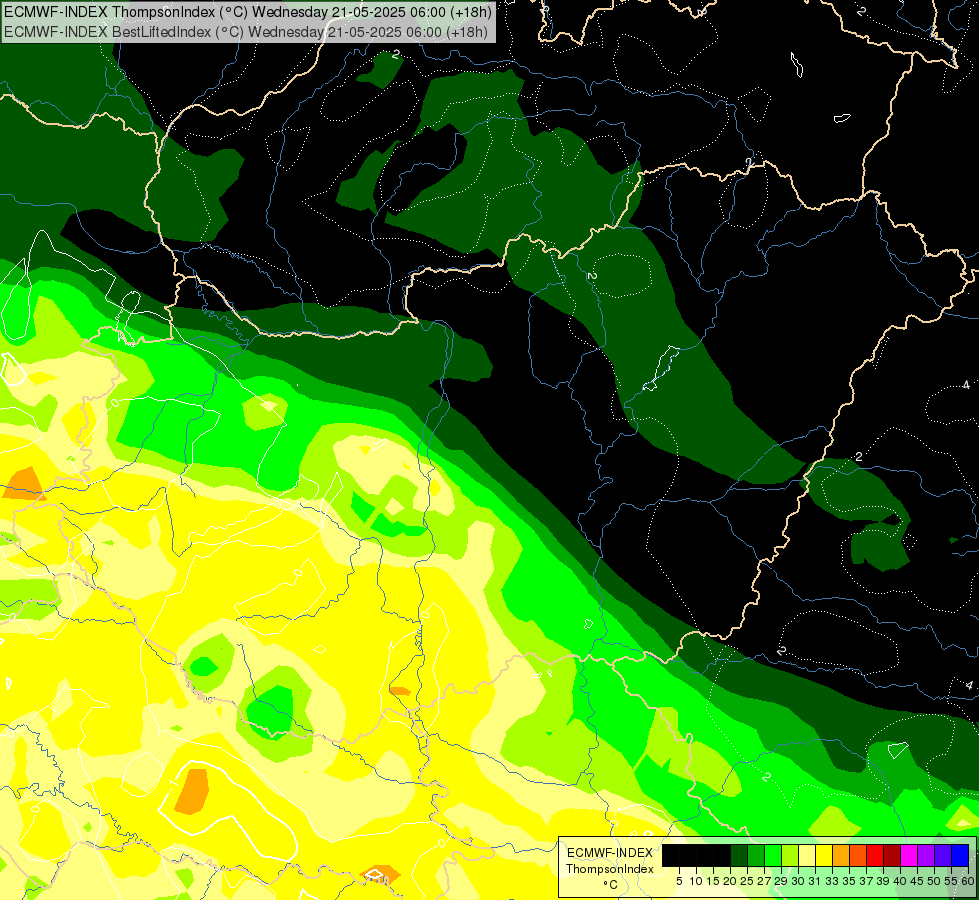This screenshot has width=979, height=900.
Task: Click the legend tick value '30'
Action: pos(798,881)
